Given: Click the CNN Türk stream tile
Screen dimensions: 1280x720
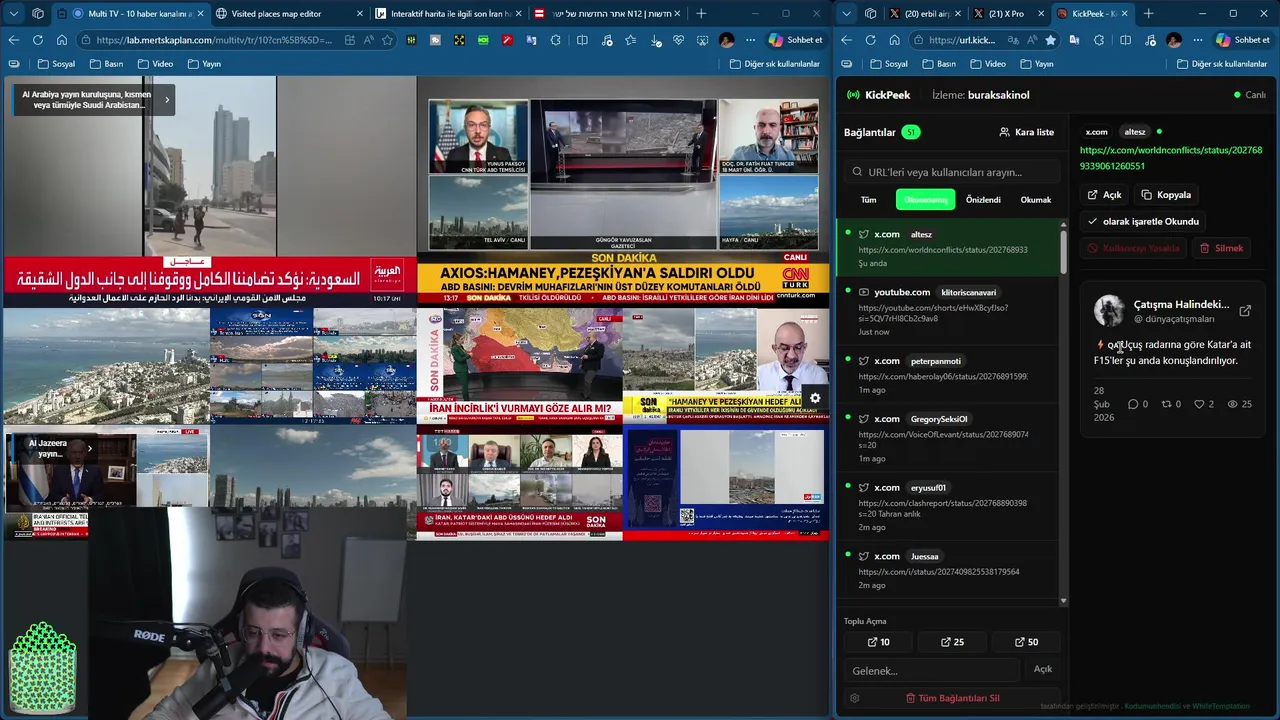Looking at the screenshot, I should tap(623, 191).
